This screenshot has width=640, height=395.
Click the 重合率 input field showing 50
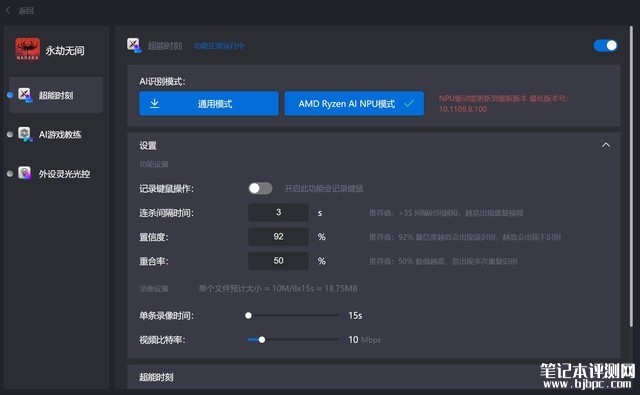pos(278,261)
